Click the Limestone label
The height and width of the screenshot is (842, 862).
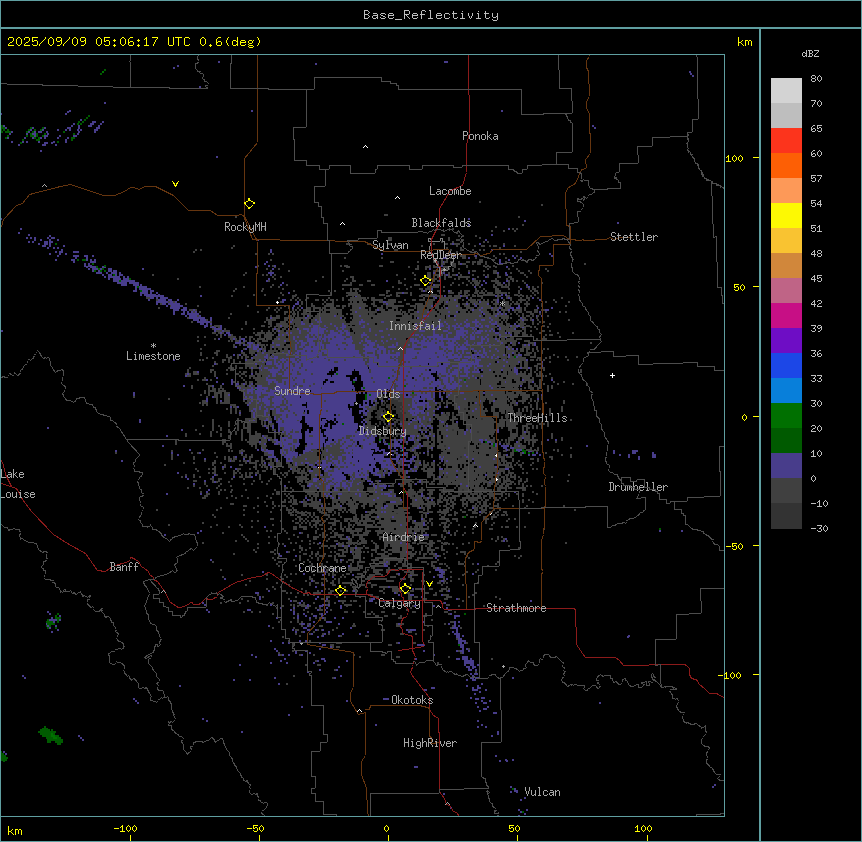(x=153, y=356)
